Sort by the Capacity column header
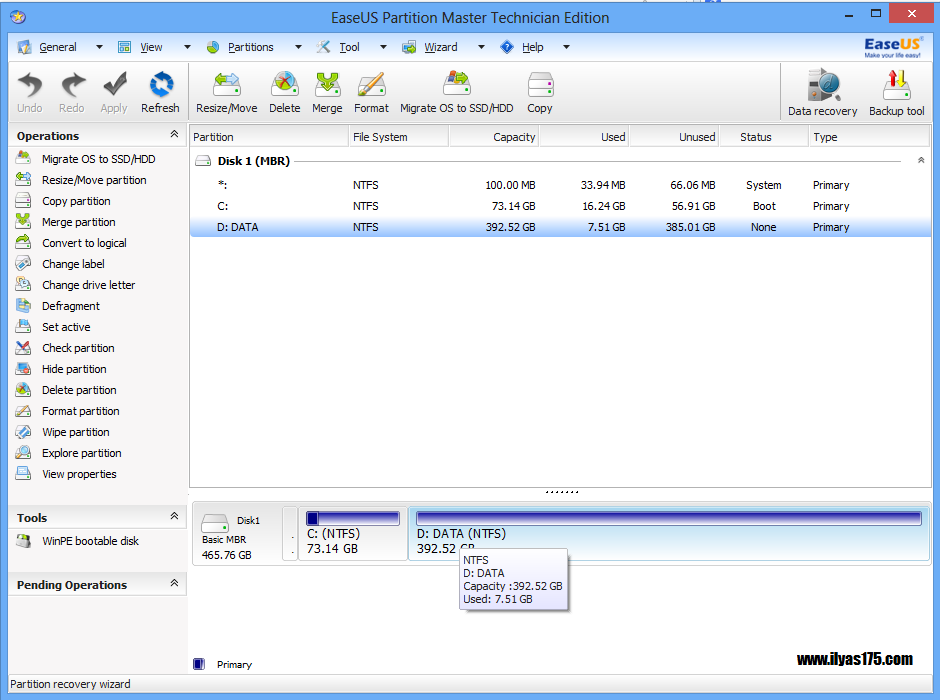Viewport: 940px width, 700px height. (x=494, y=137)
